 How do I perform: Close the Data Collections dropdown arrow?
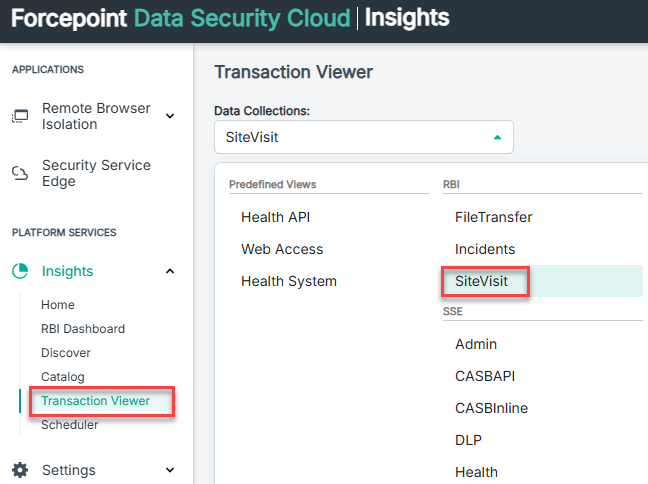coord(498,137)
